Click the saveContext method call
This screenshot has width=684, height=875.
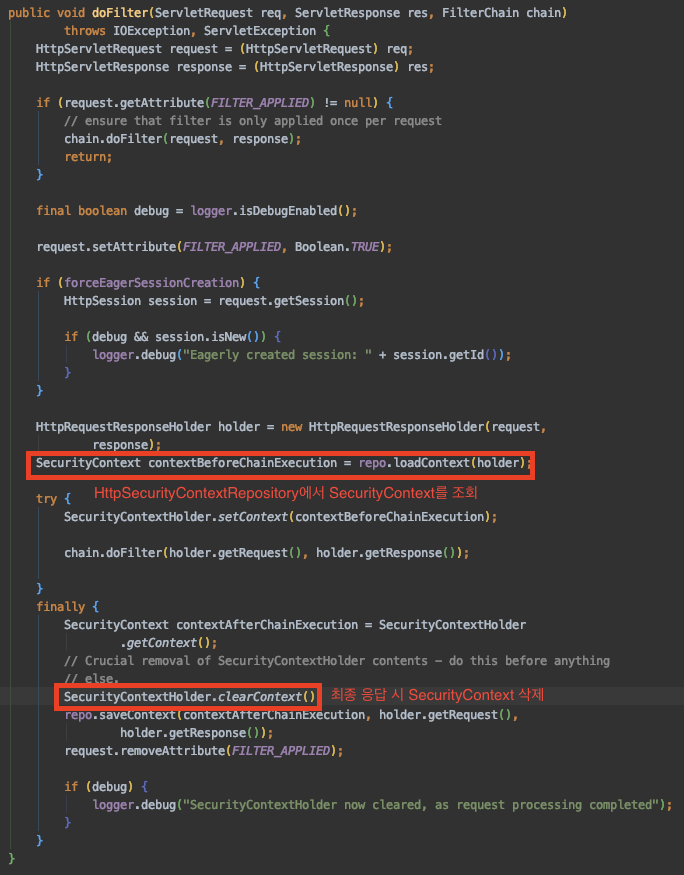click(137, 715)
